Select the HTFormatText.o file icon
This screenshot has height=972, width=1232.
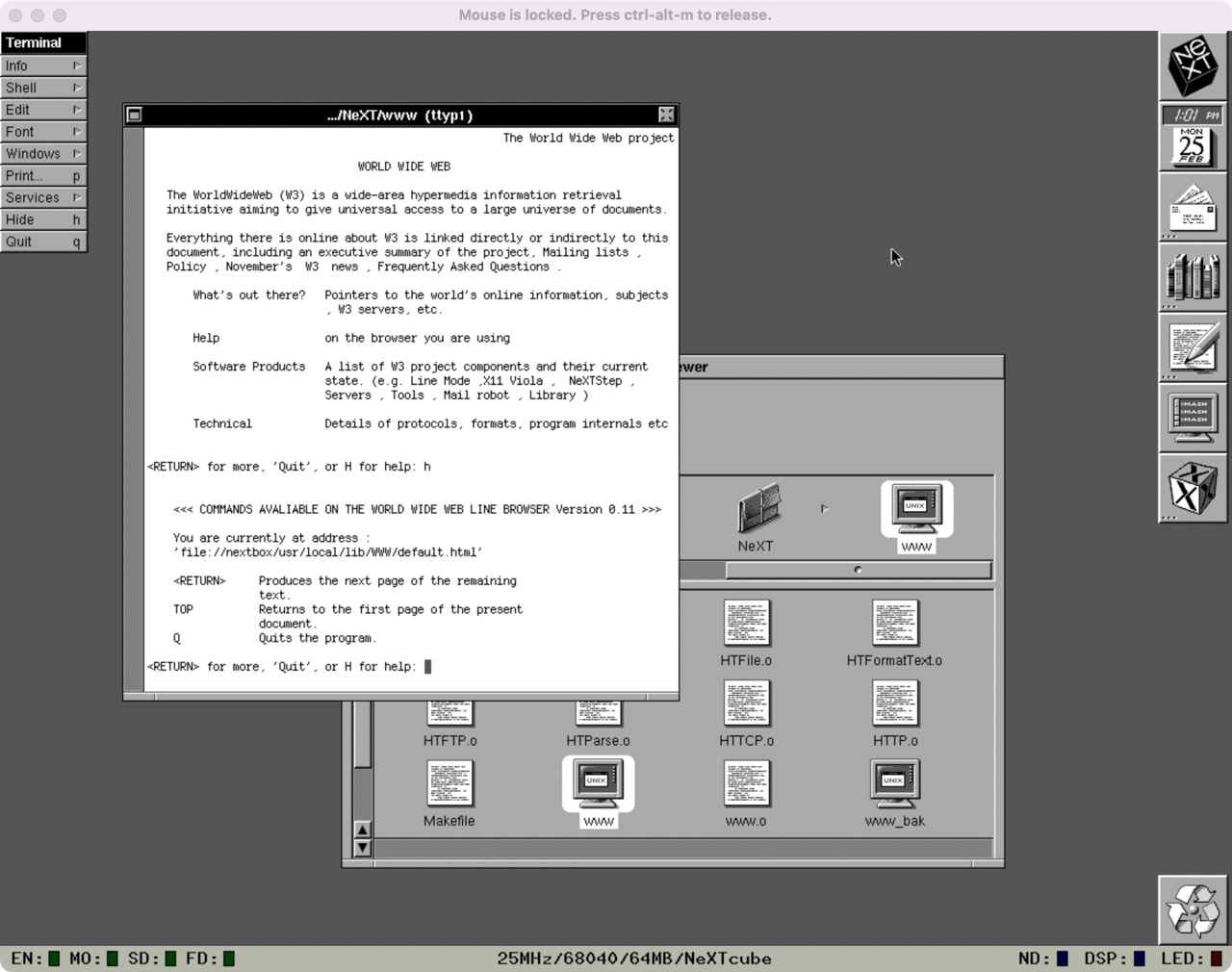[895, 624]
